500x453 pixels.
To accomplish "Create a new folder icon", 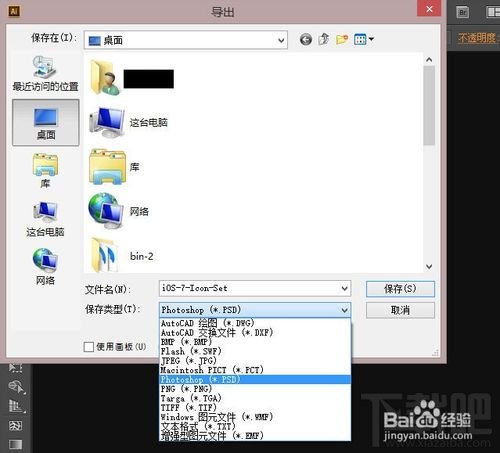I will click(342, 39).
